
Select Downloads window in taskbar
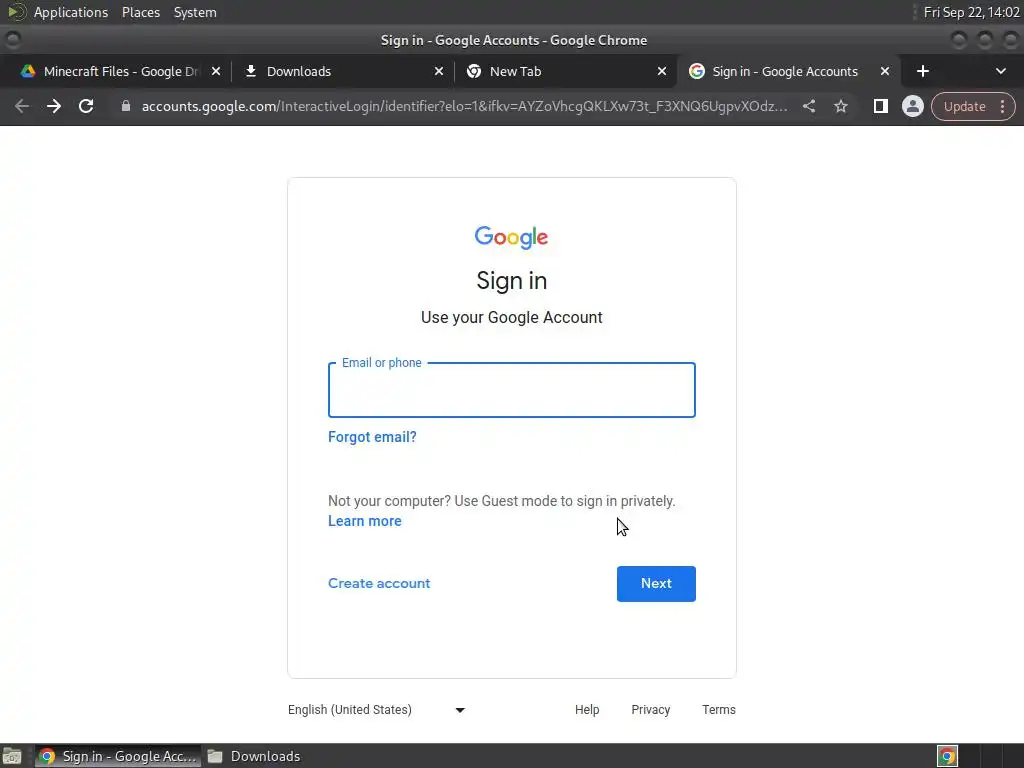click(254, 756)
